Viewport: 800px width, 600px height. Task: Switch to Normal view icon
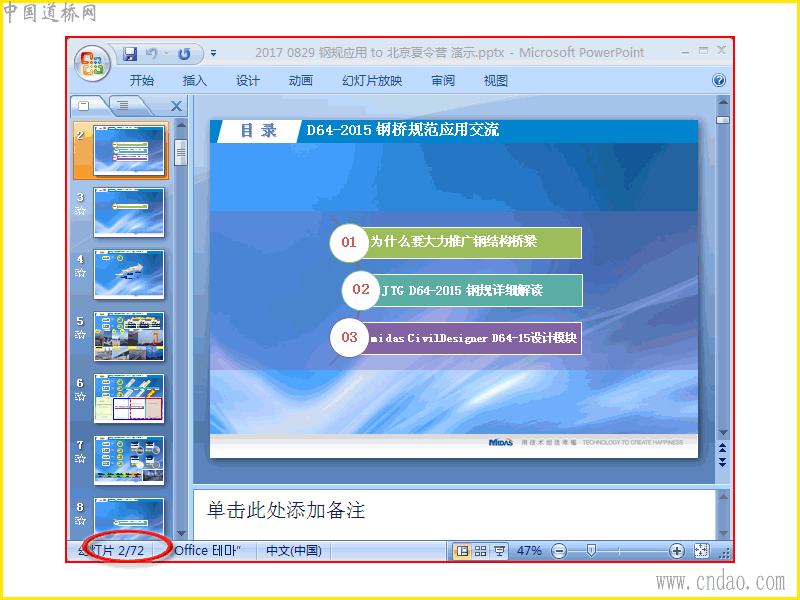pyautogui.click(x=462, y=551)
